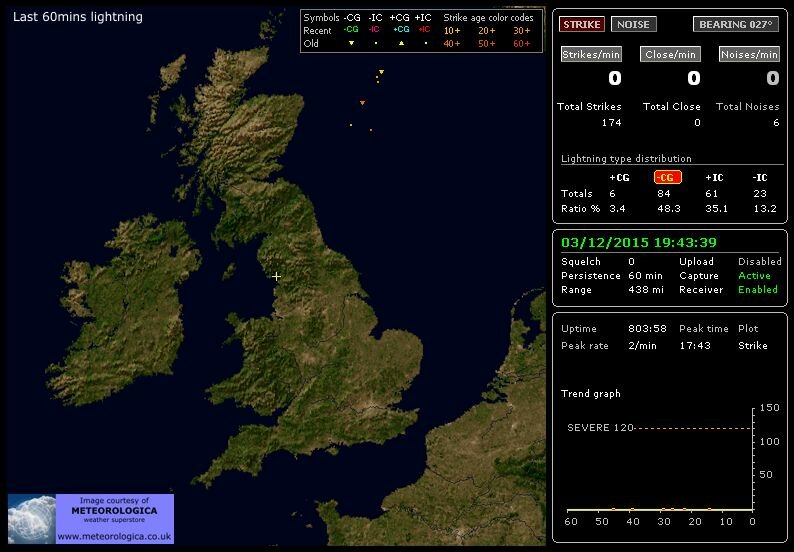This screenshot has height=552, width=794.
Task: Click the 60+ strike age color code
Action: tap(522, 44)
